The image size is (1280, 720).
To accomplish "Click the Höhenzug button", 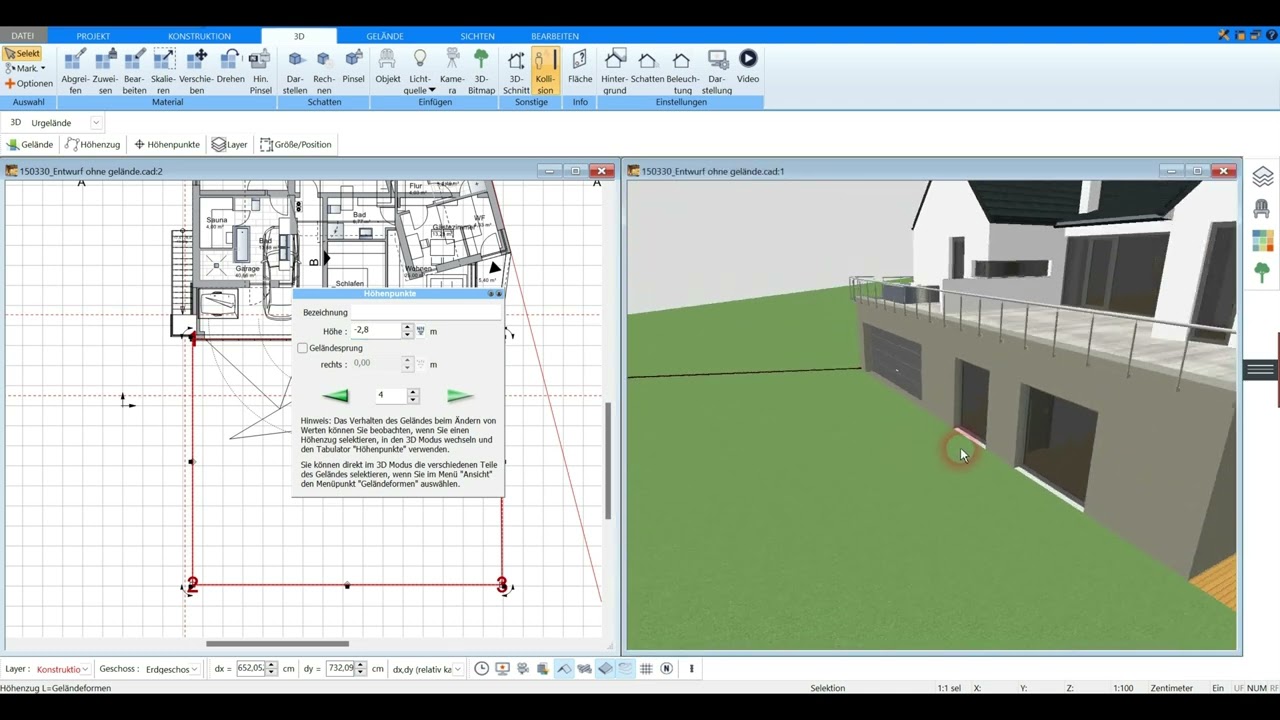I will (92, 144).
